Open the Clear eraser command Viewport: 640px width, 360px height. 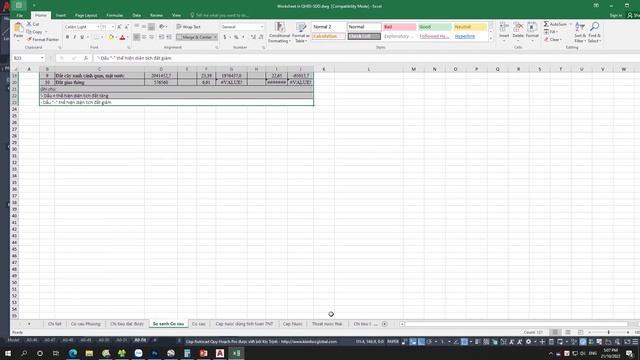click(x=553, y=40)
